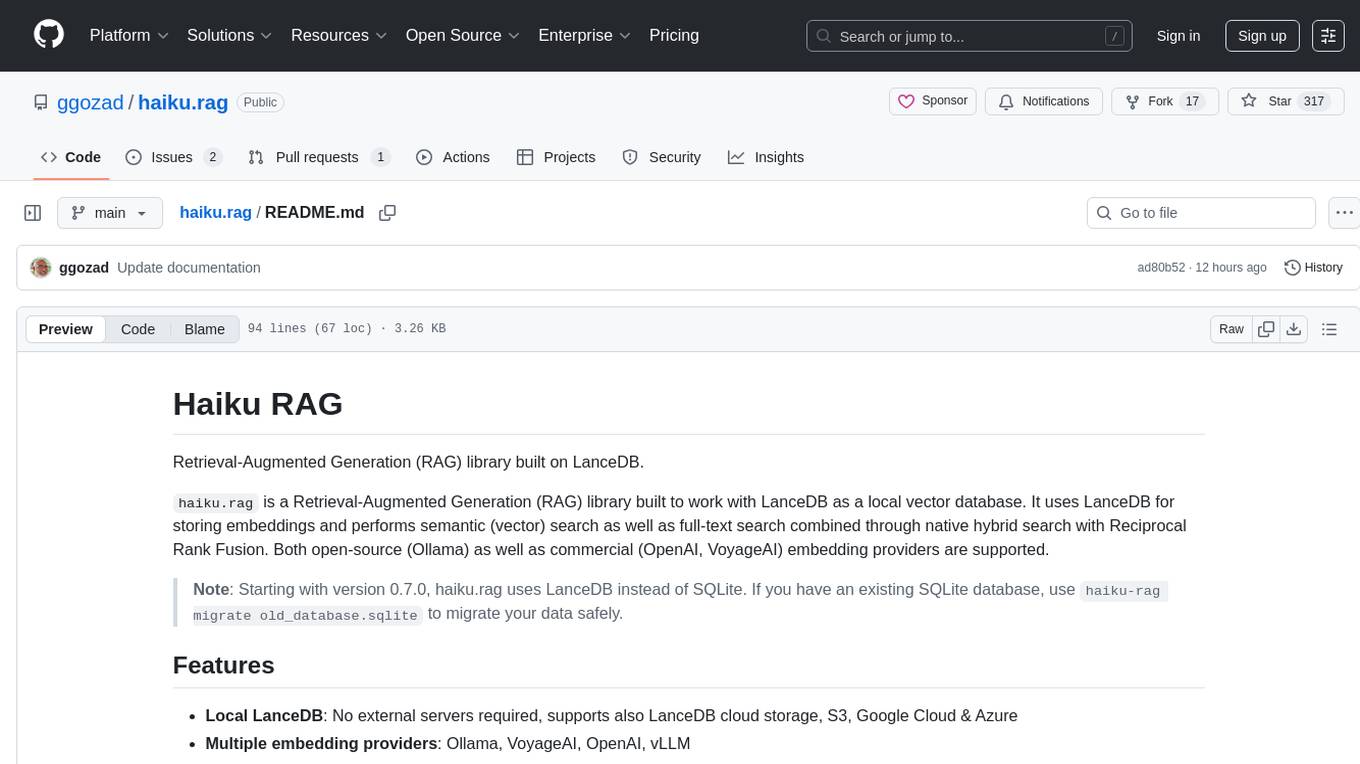Open ggozad commit author link
The height and width of the screenshot is (764, 1360).
click(x=84, y=268)
